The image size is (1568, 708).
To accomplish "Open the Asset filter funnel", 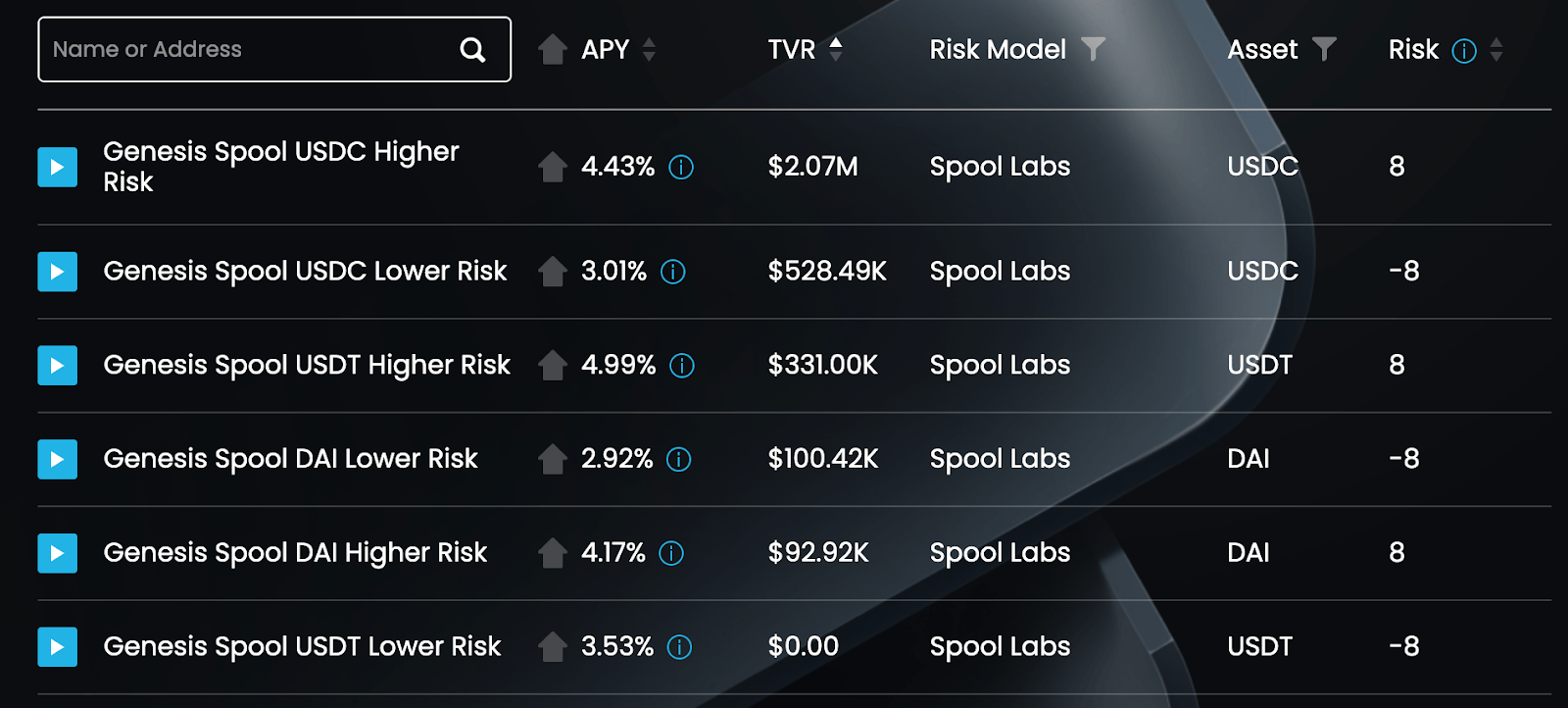I will [1324, 49].
